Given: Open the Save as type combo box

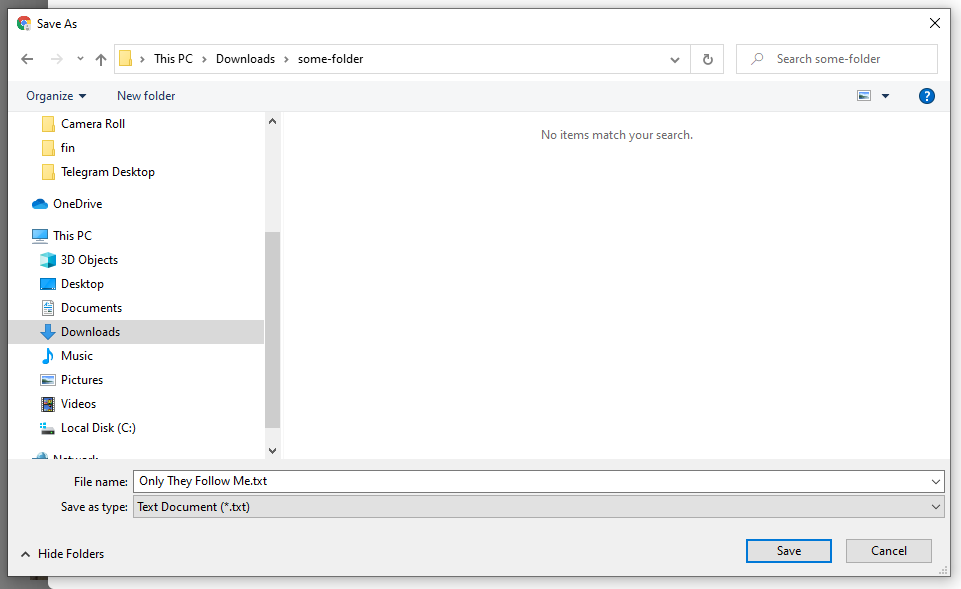Looking at the screenshot, I should pos(539,507).
